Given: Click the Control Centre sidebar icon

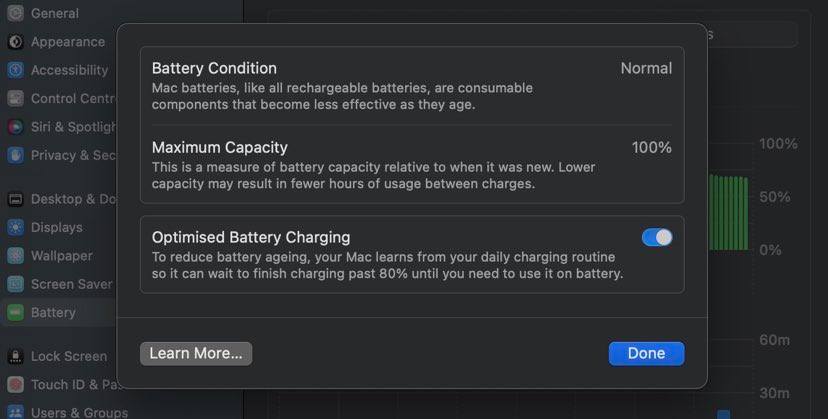Looking at the screenshot, I should (x=15, y=98).
